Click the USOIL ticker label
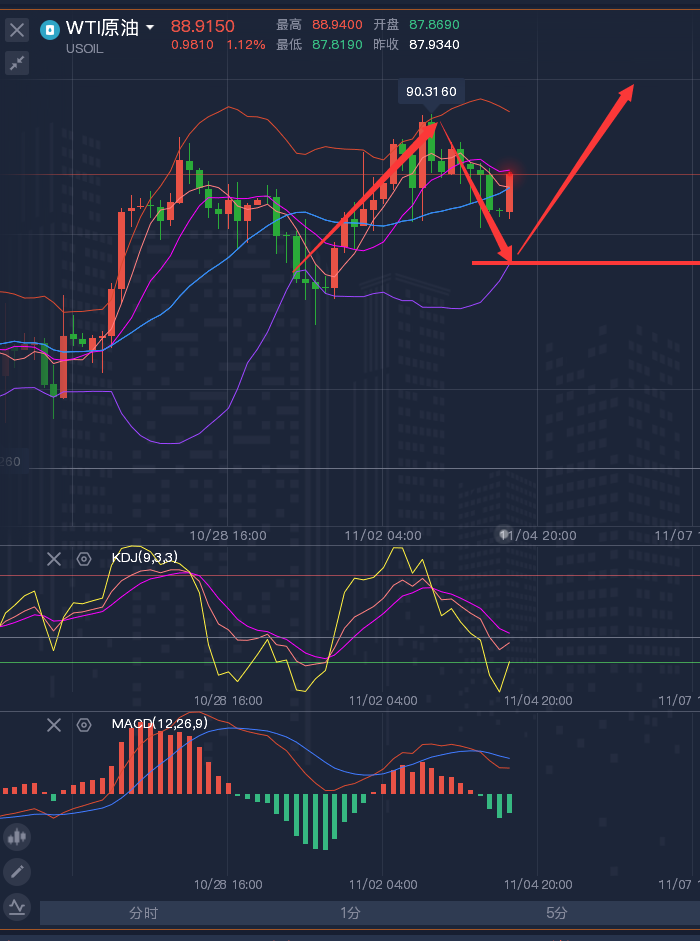 coord(85,49)
